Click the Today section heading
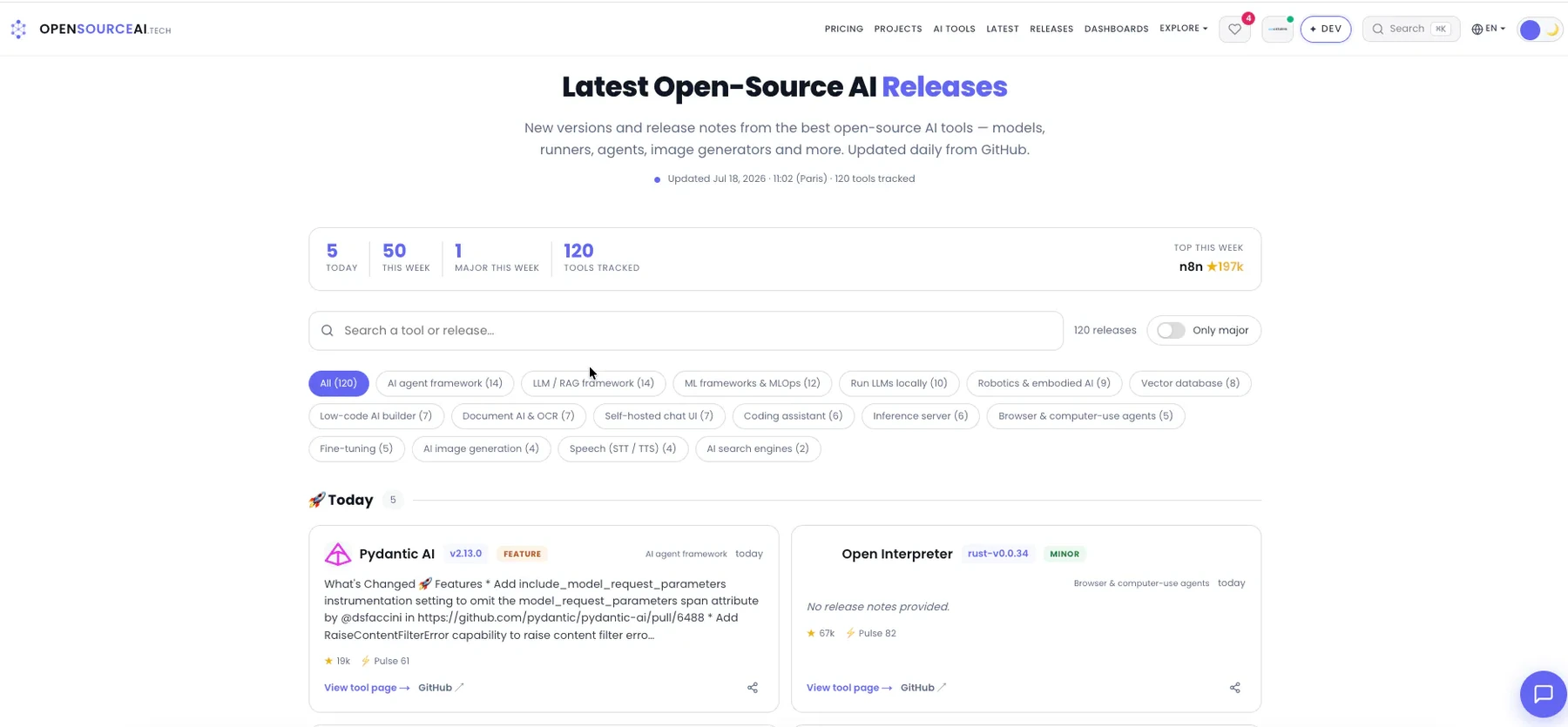Screen dimensions: 1568x727 341,500
